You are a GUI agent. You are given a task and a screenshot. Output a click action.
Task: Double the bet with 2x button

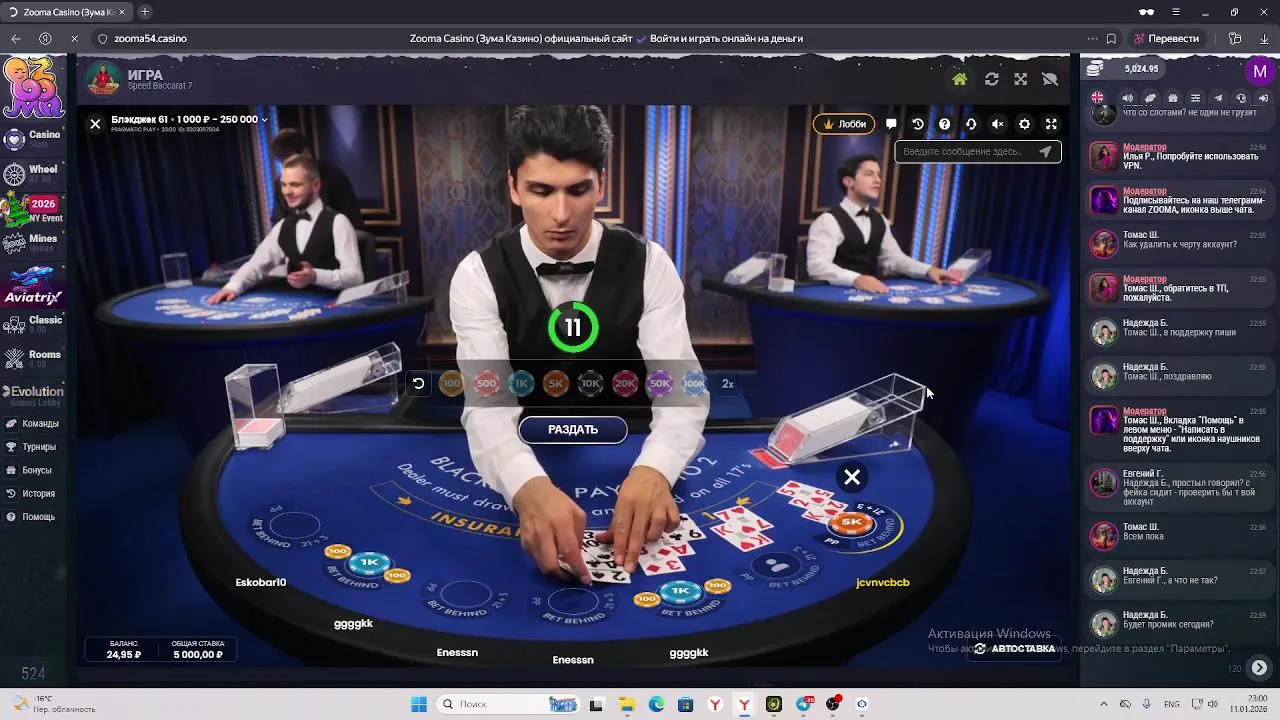tap(728, 383)
